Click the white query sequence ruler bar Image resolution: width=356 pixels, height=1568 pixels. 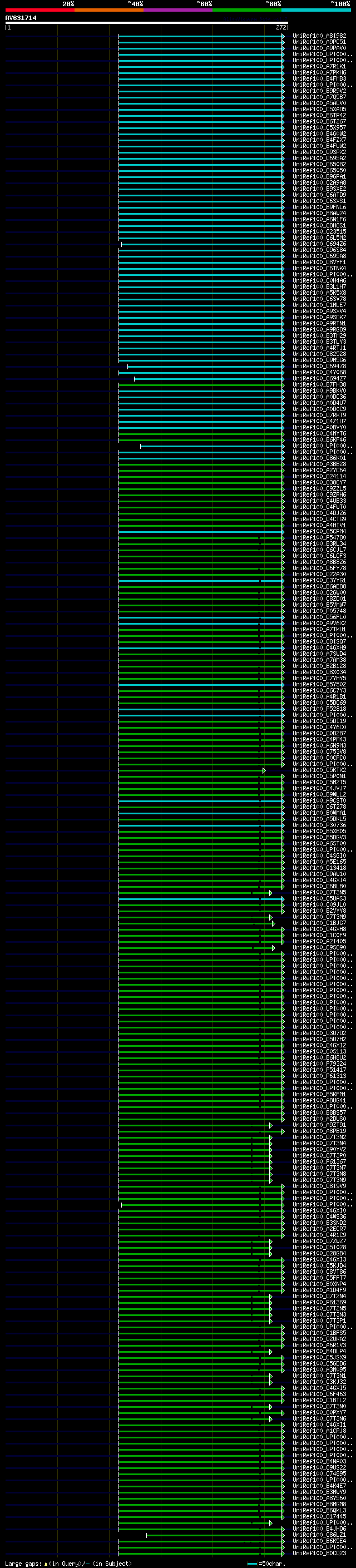(147, 22)
